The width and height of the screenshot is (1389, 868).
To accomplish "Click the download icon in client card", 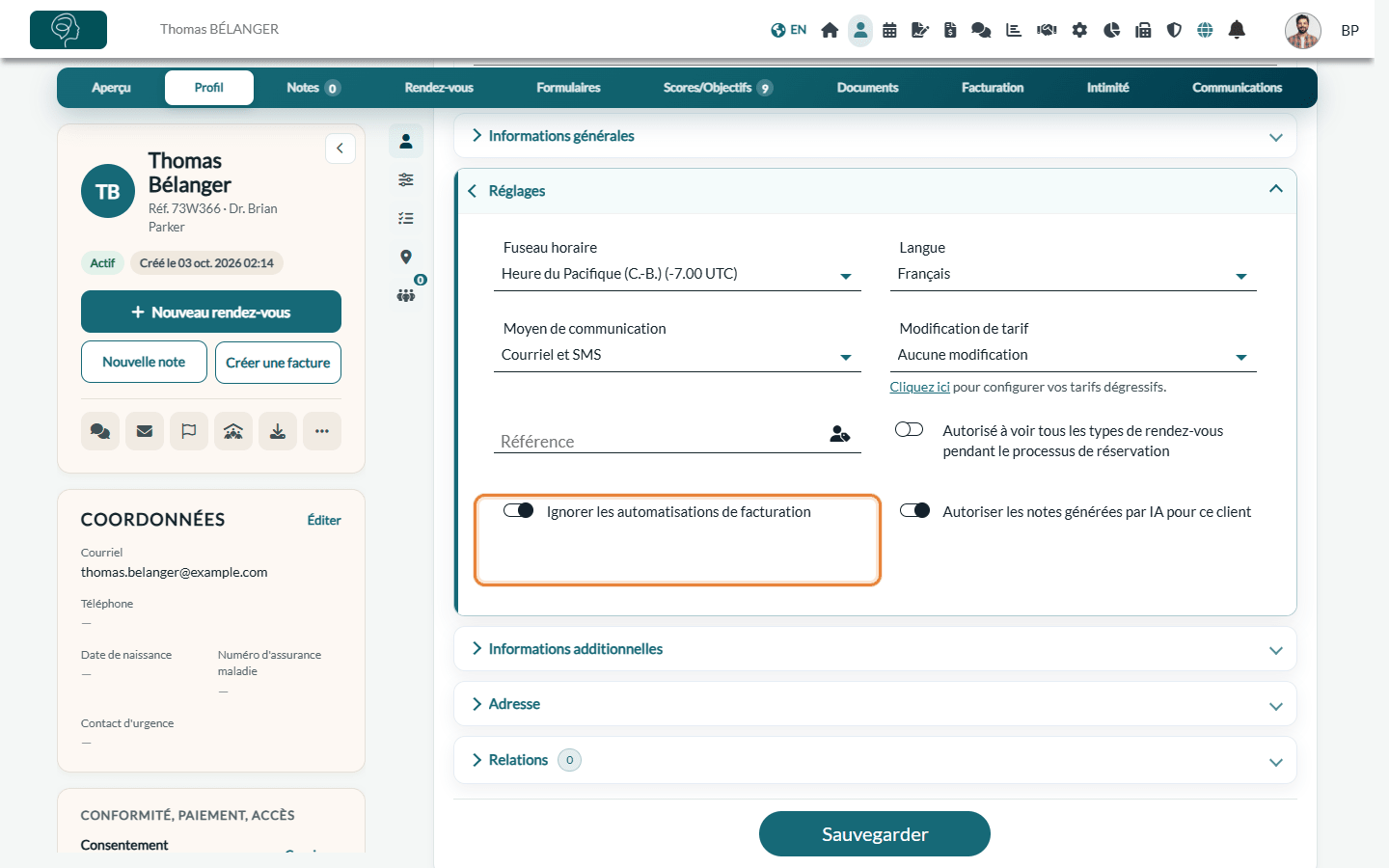I will click(278, 431).
